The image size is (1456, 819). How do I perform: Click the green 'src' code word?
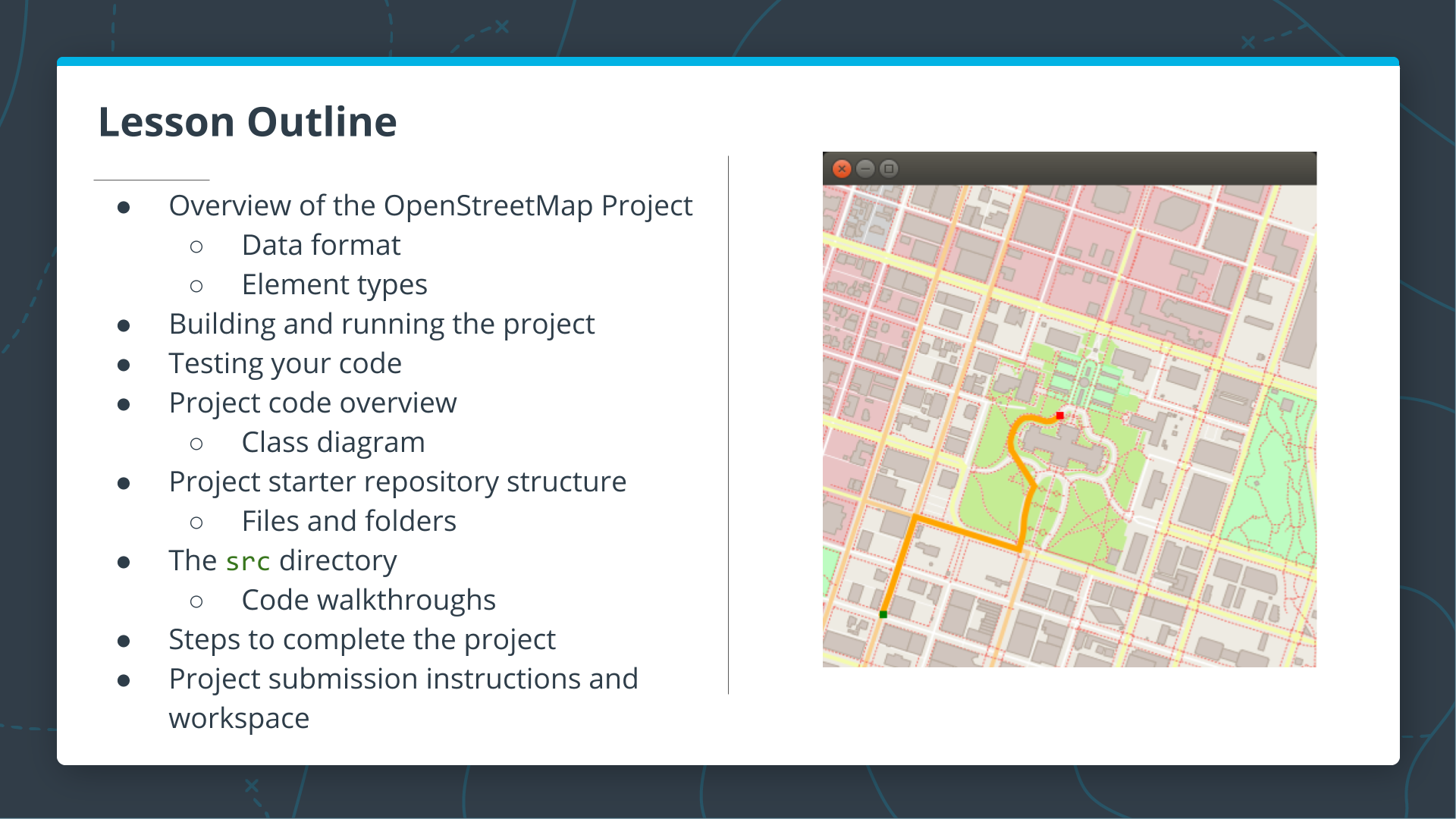(x=248, y=562)
